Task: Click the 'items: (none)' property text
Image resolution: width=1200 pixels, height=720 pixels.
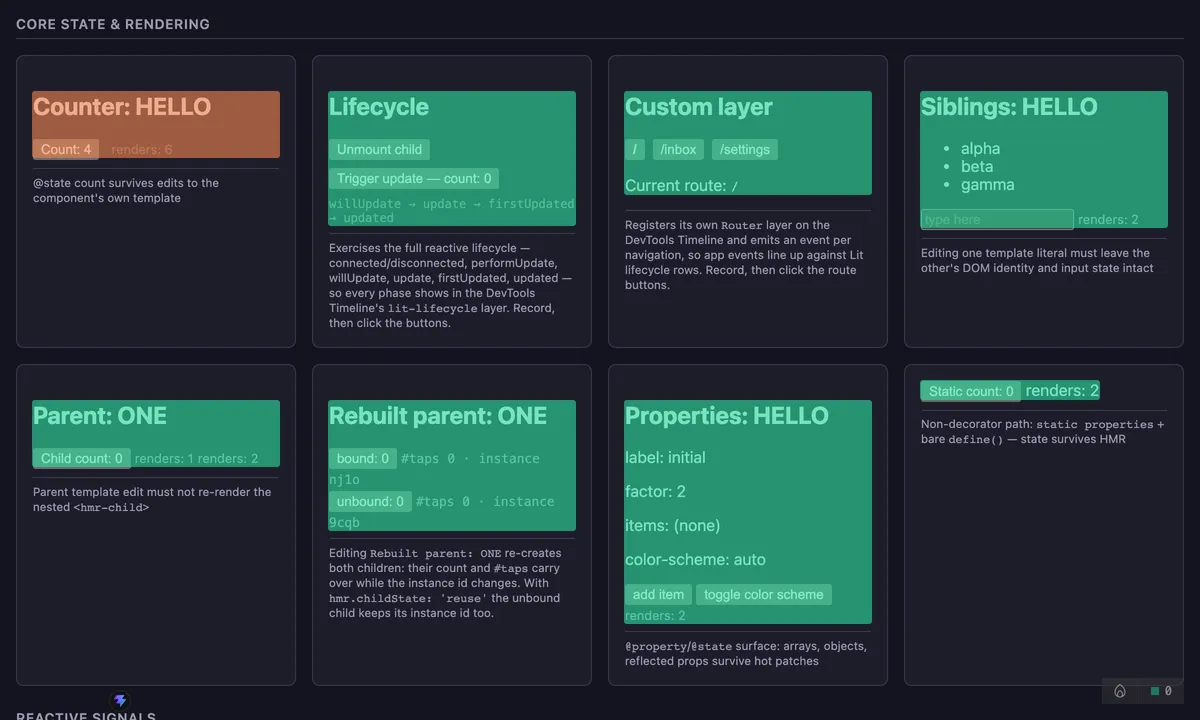Action: 672,525
